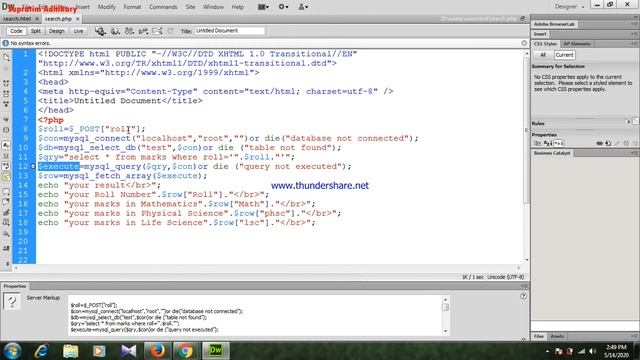The height and width of the screenshot is (360, 640).
Task: Click the Recent Snippets icon
Action: tap(6, 222)
